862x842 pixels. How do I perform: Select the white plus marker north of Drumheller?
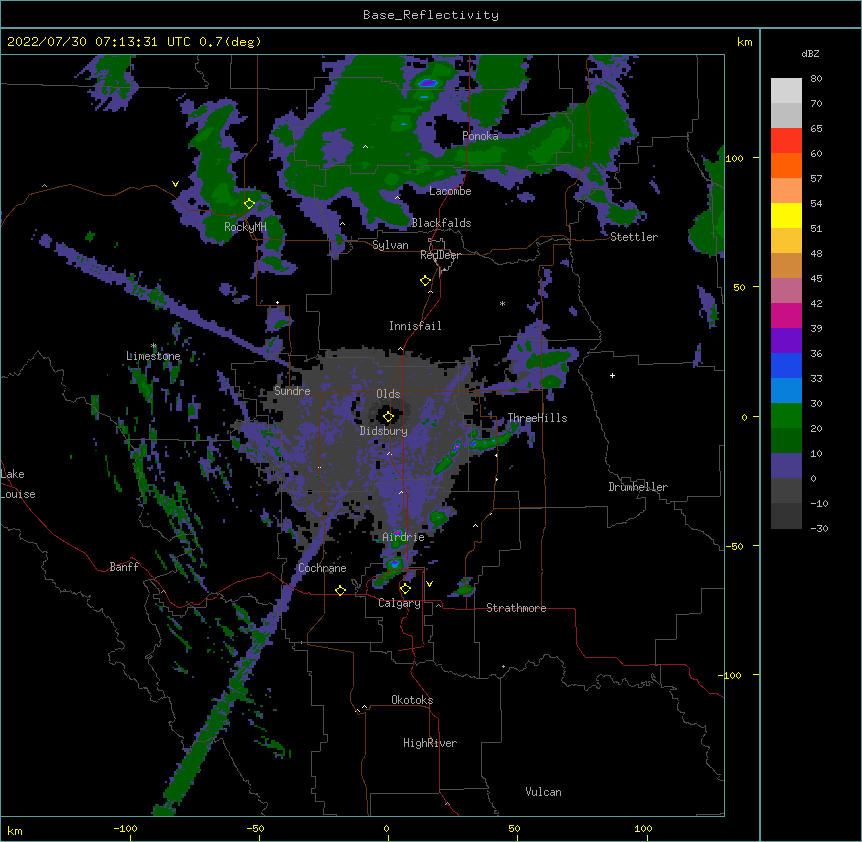[612, 375]
